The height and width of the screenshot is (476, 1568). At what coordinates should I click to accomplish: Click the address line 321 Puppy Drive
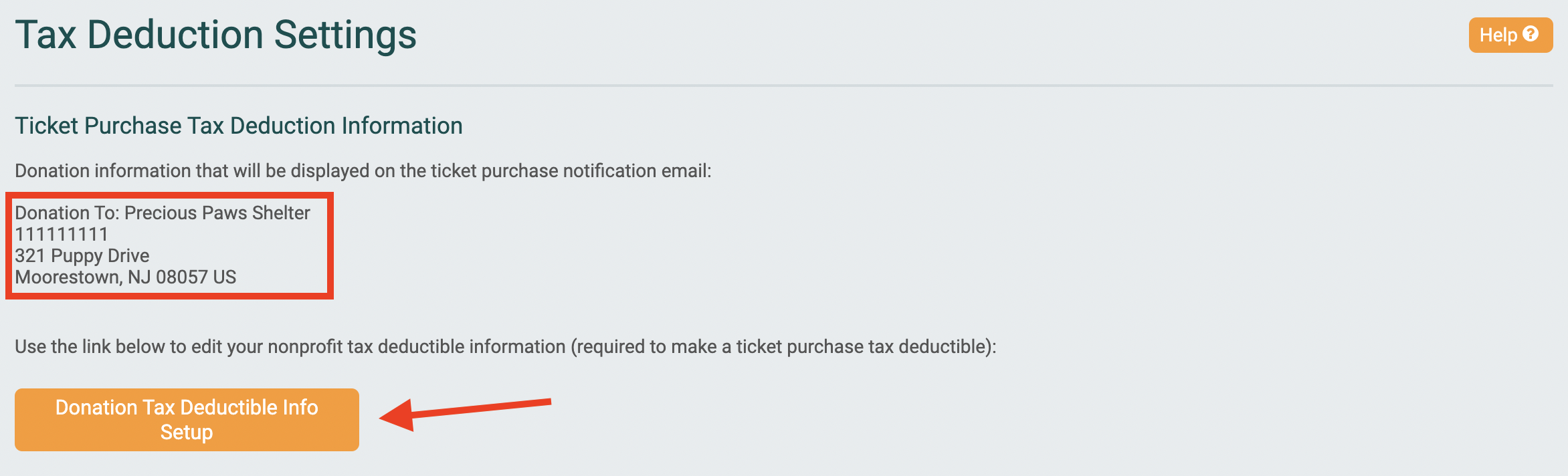(82, 255)
